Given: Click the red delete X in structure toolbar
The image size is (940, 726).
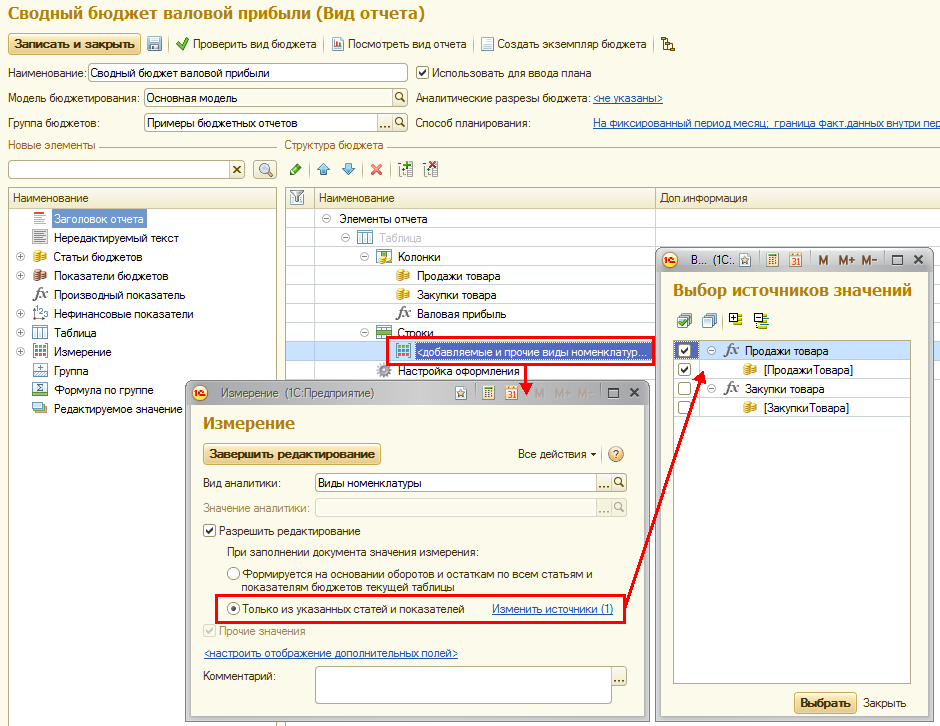Looking at the screenshot, I should pyautogui.click(x=377, y=170).
